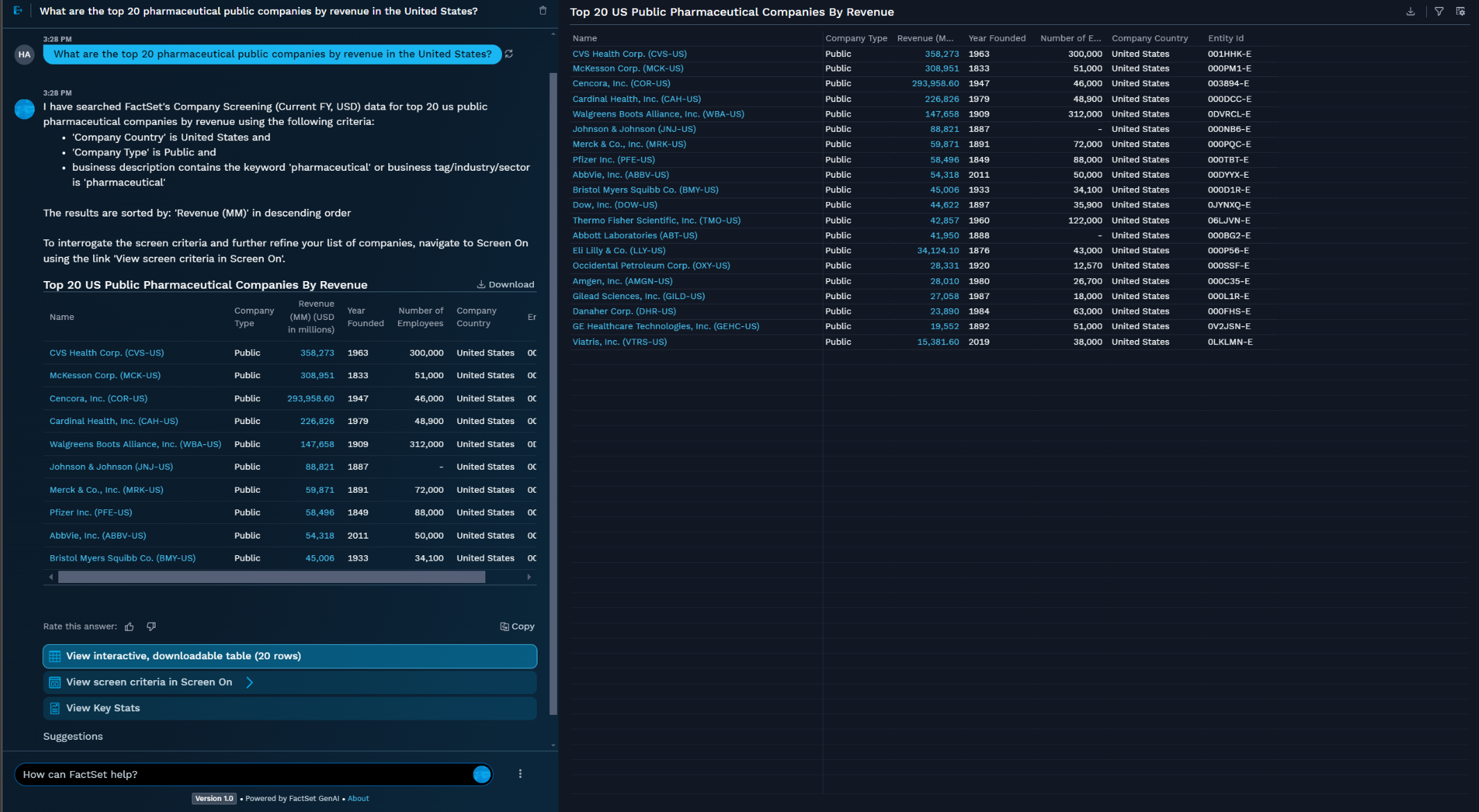The image size is (1479, 812).
Task: Open the About link in footer
Action: (x=358, y=799)
